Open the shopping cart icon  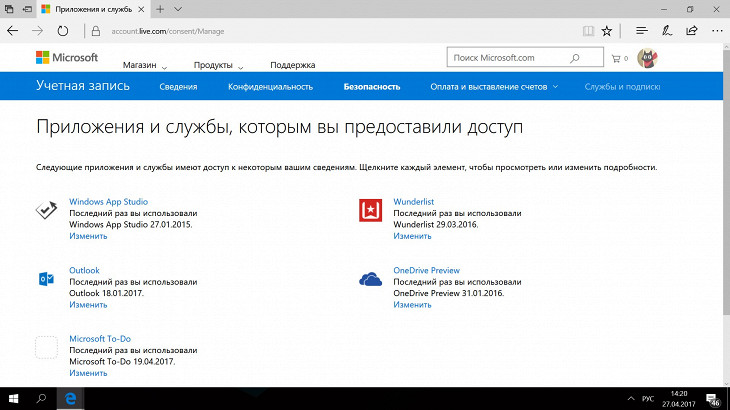[617, 58]
